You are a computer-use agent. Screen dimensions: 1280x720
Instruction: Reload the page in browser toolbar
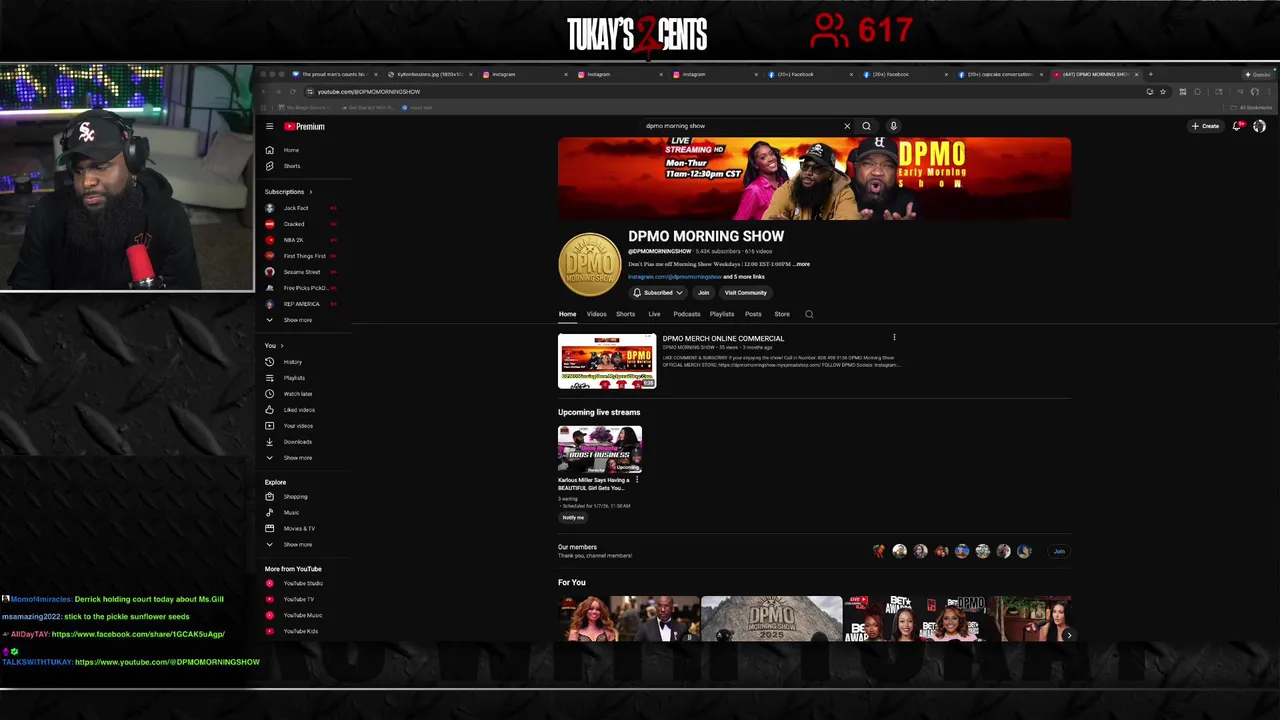pos(292,92)
